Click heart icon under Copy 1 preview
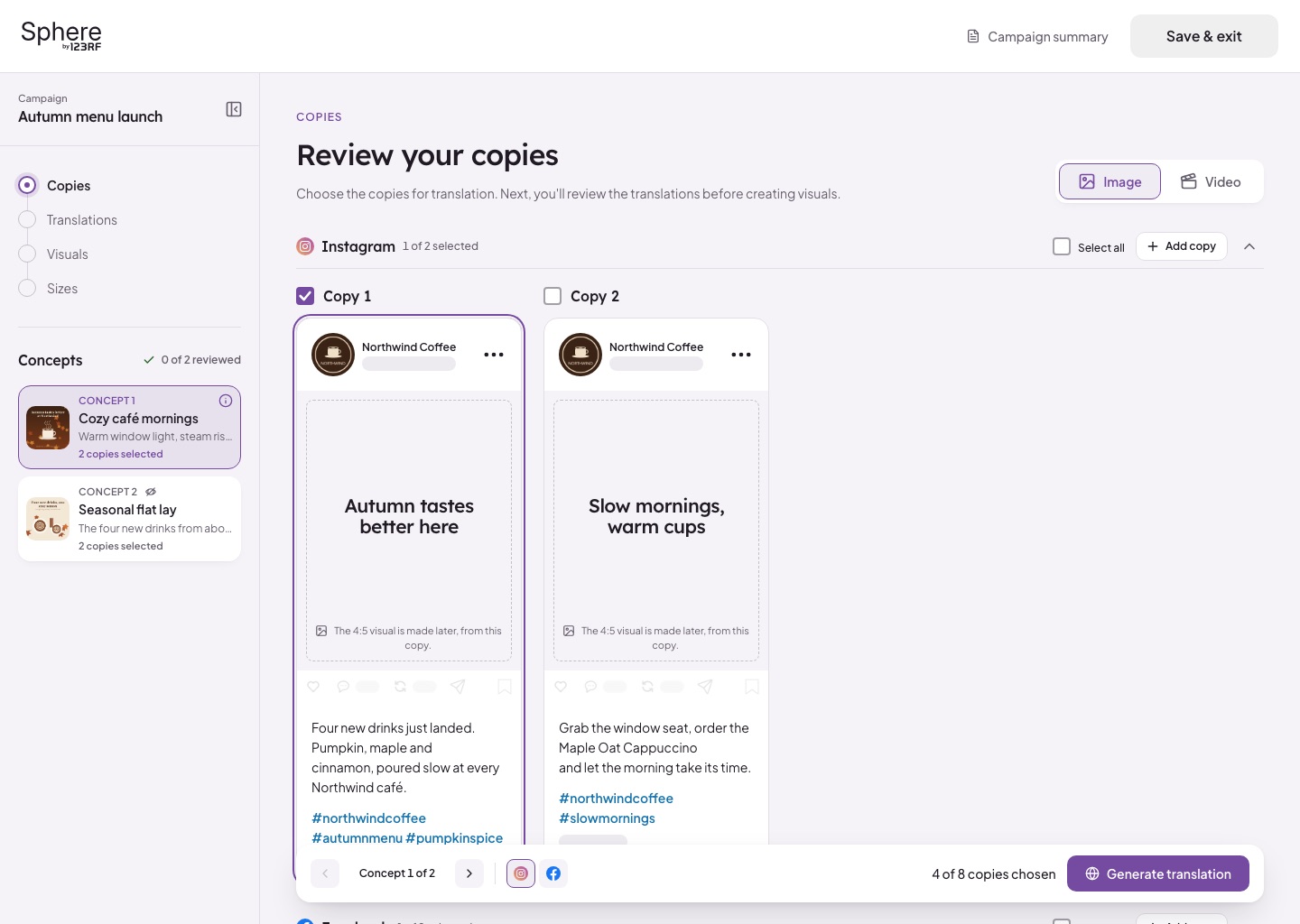 pyautogui.click(x=313, y=687)
